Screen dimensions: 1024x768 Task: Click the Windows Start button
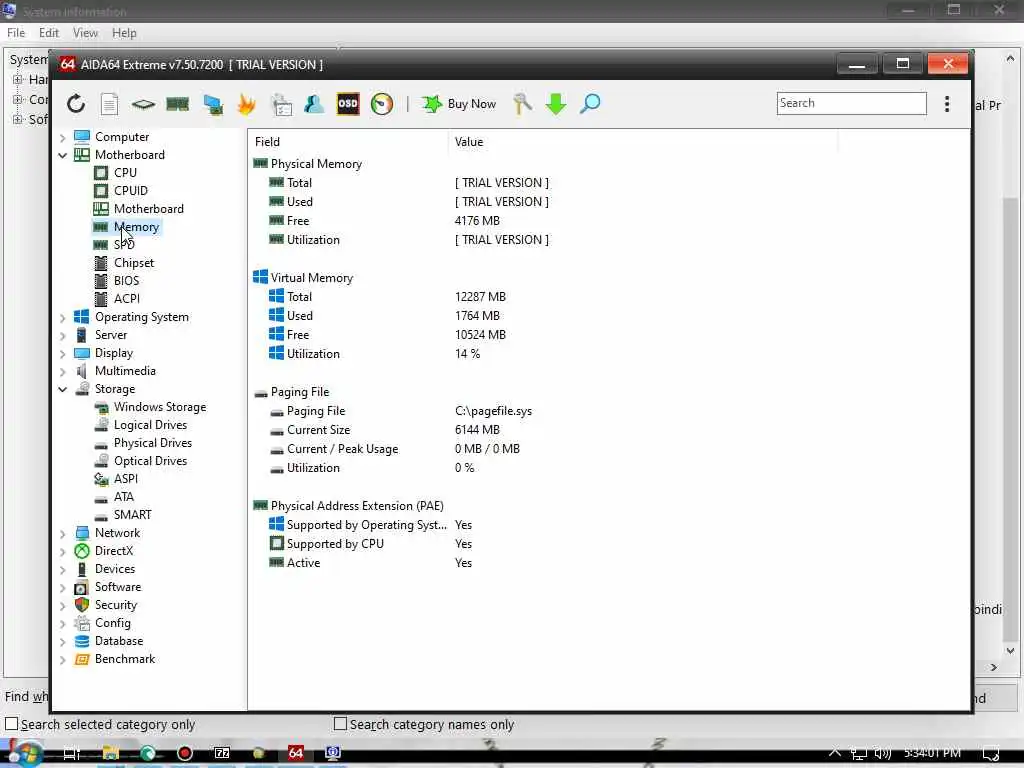coord(25,753)
